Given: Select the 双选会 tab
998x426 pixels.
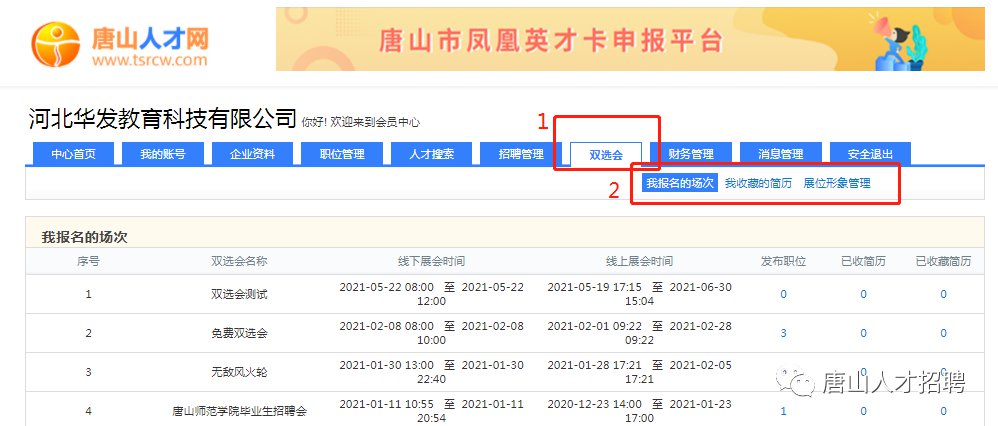Looking at the screenshot, I should click(606, 154).
